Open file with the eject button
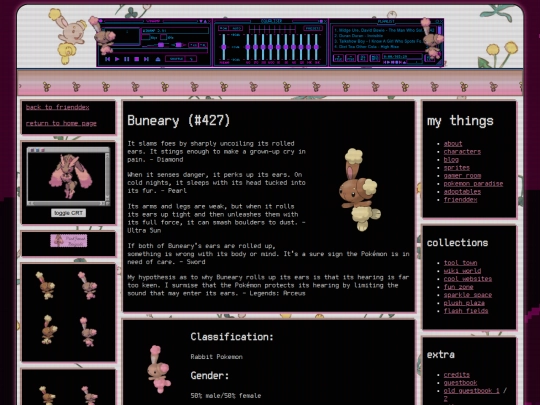This screenshot has width=540, height=405. 158,59
